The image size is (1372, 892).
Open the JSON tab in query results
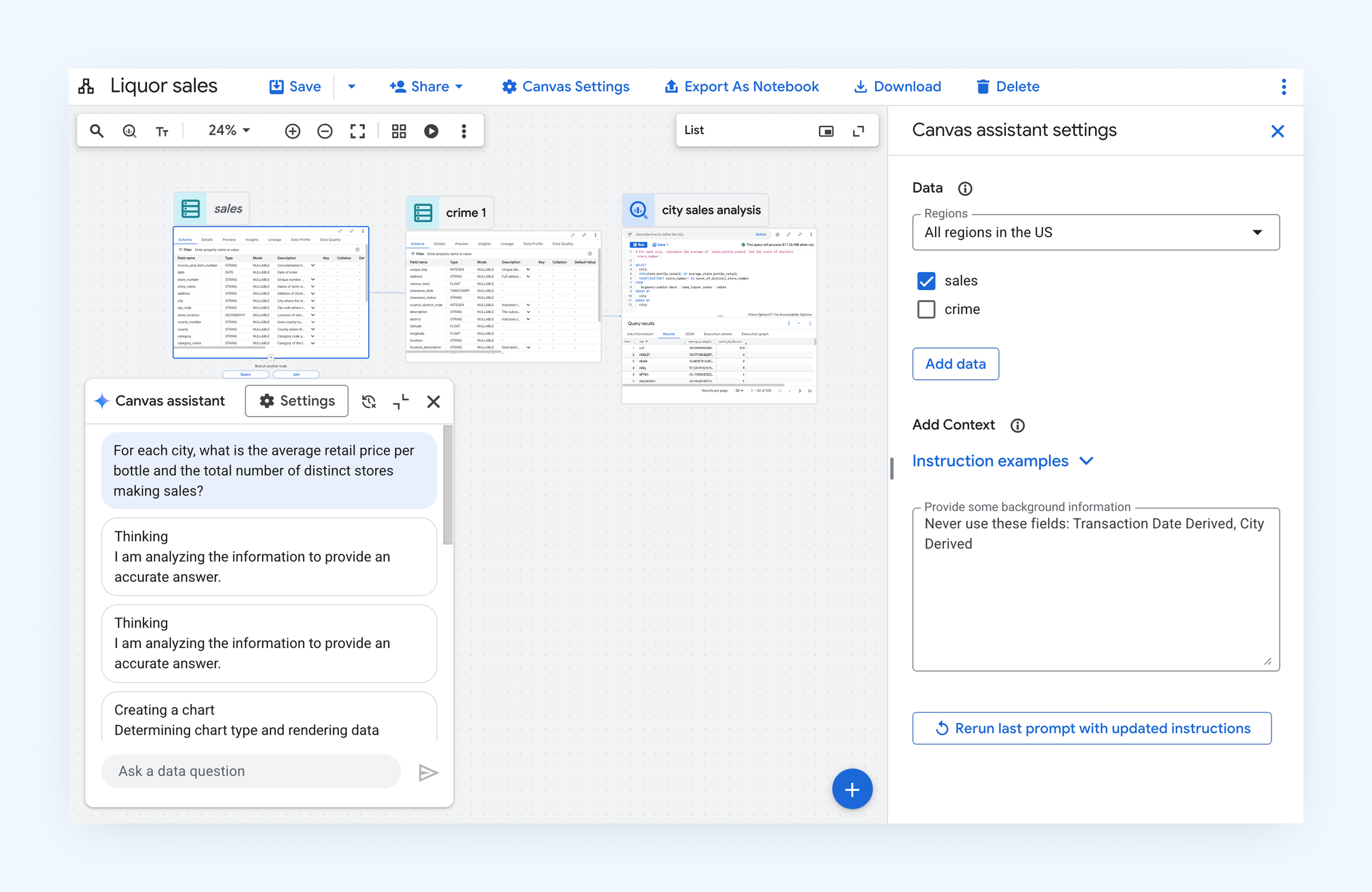[x=689, y=334]
